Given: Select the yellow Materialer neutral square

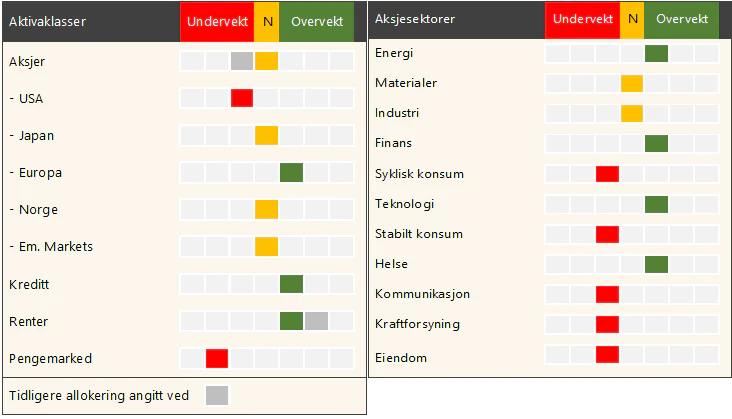Looking at the screenshot, I should click(632, 84).
